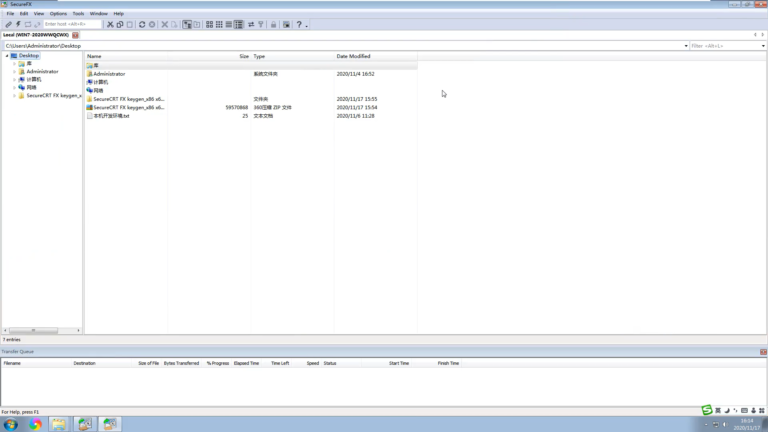Click the Cut scissors icon
768x432 pixels.
click(110, 24)
